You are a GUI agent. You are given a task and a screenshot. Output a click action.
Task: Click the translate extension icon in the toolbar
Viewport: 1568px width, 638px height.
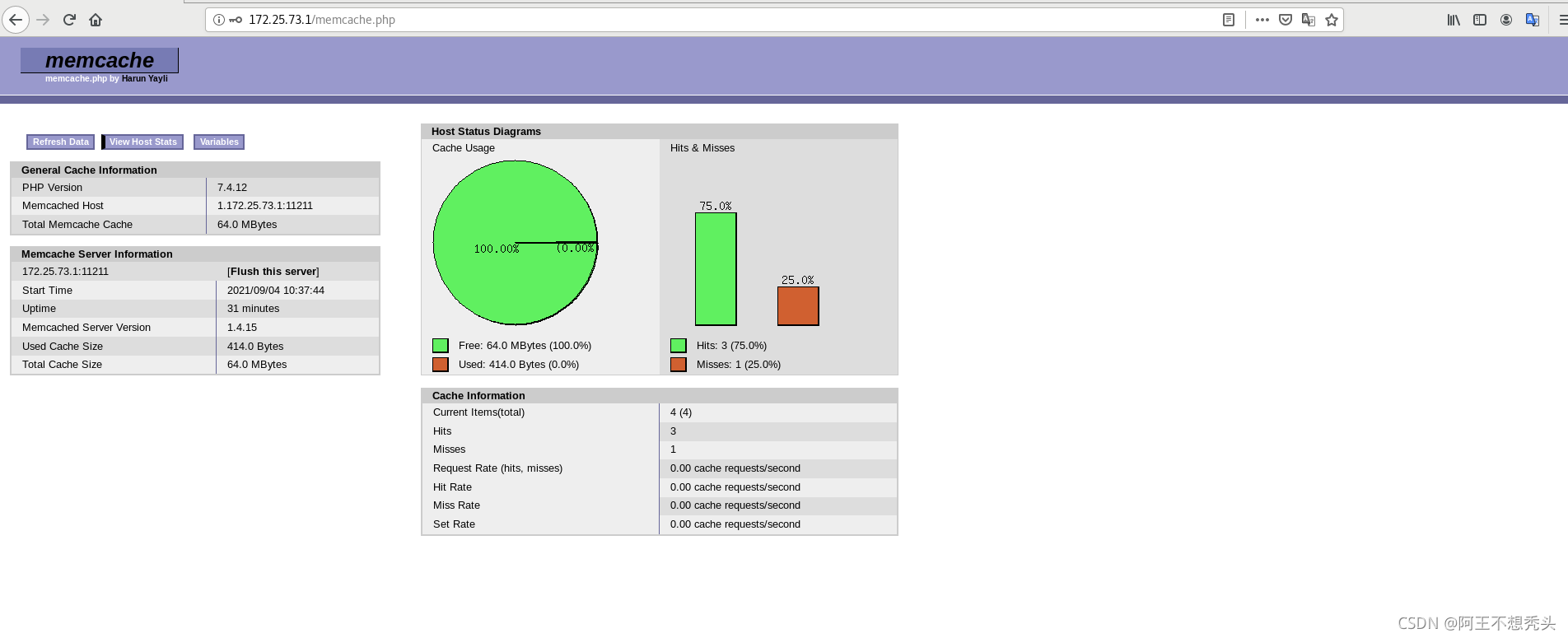tap(1533, 20)
